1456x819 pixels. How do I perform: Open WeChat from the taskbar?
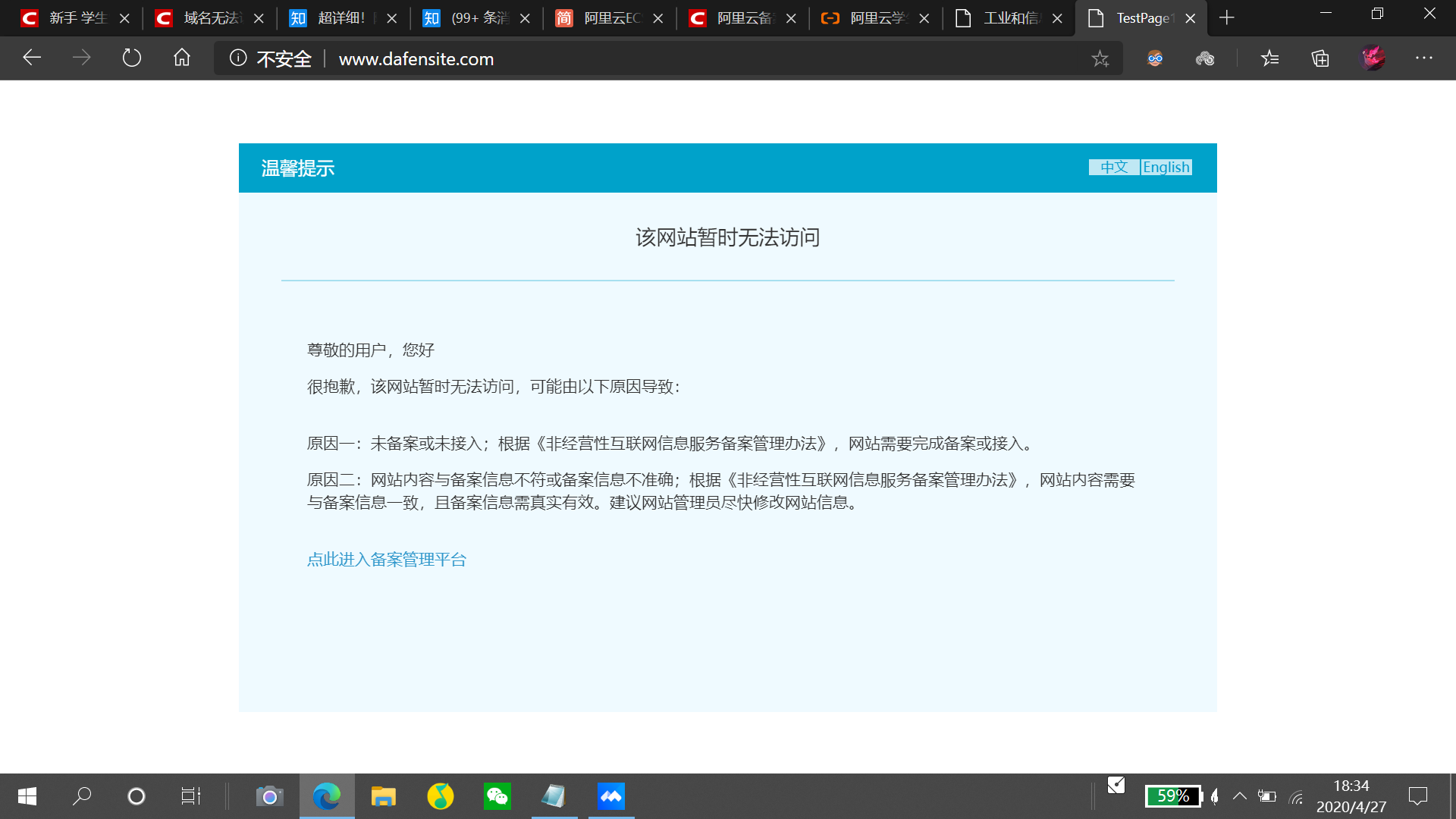tap(497, 796)
